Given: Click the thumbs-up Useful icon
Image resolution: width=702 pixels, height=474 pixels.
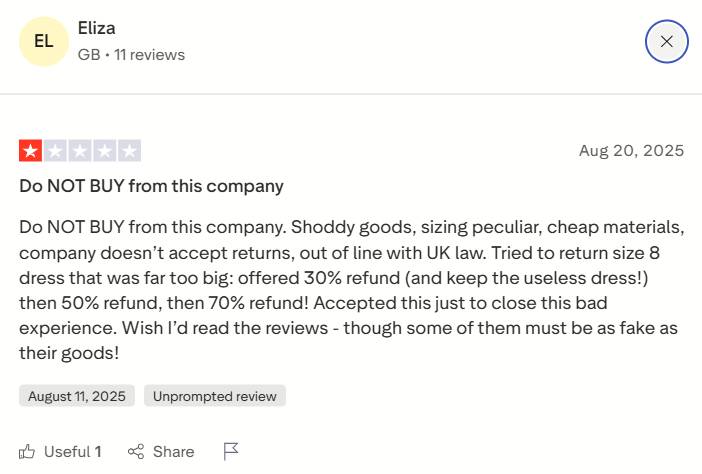Looking at the screenshot, I should click(28, 452).
